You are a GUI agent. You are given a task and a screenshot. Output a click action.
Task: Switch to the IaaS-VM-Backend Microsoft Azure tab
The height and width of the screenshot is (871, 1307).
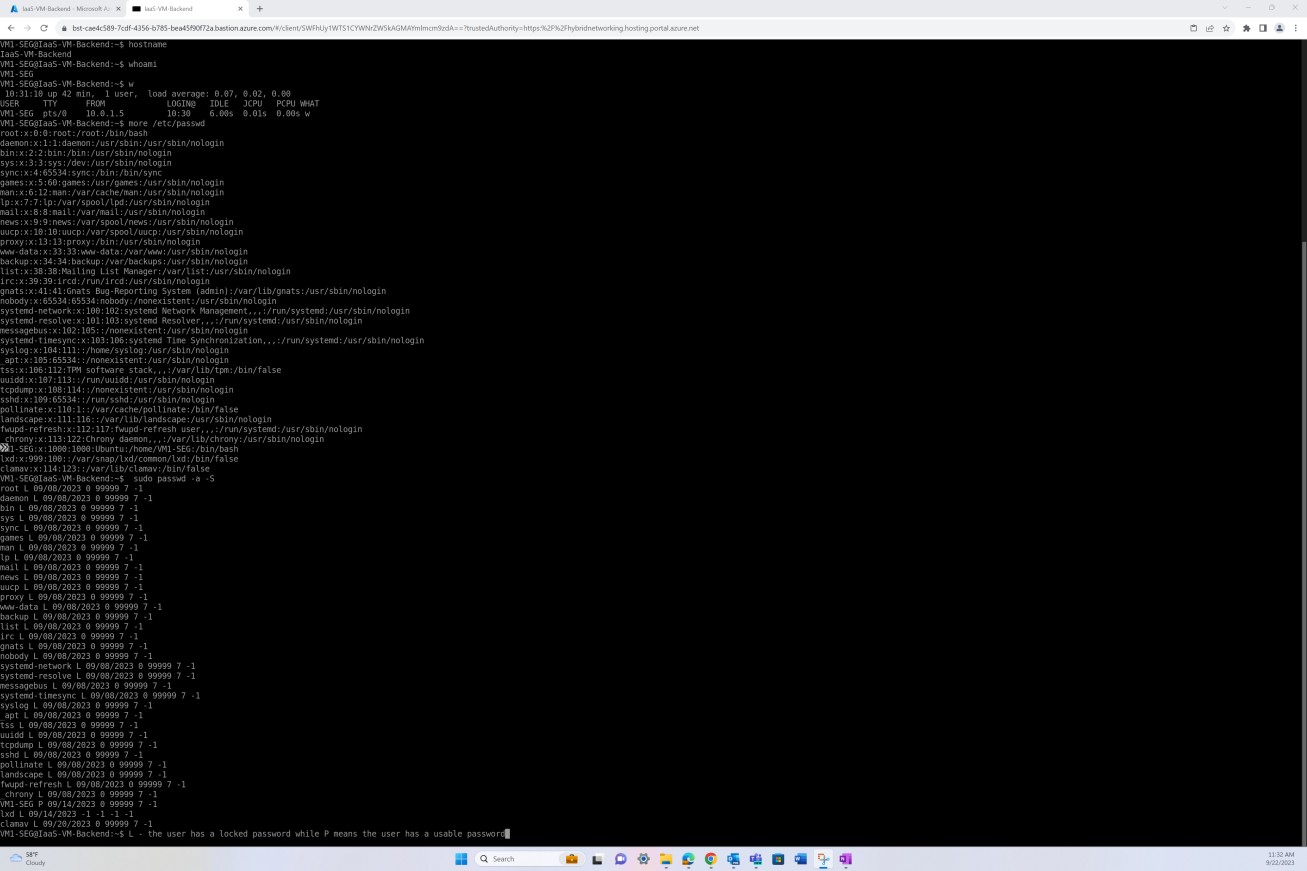60,8
